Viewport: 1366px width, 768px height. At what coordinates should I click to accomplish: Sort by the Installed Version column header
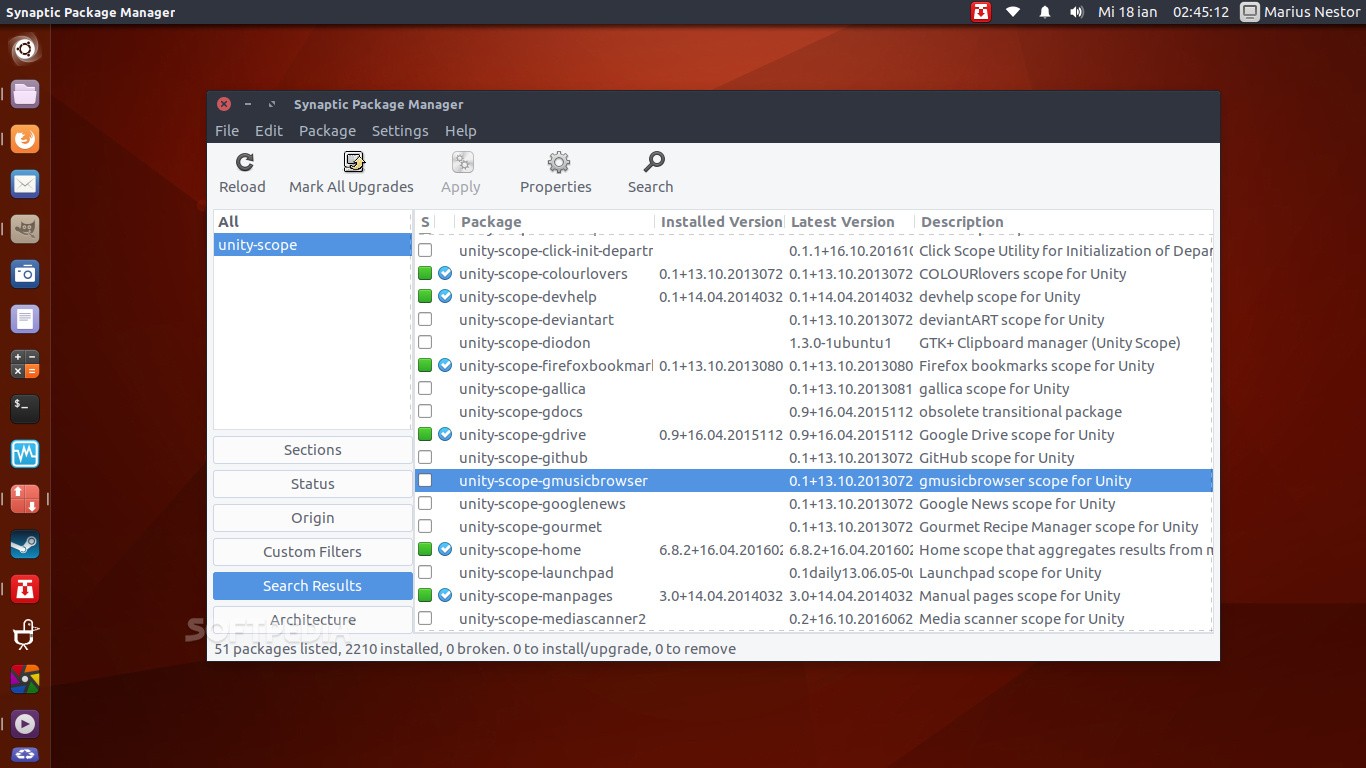tap(720, 222)
